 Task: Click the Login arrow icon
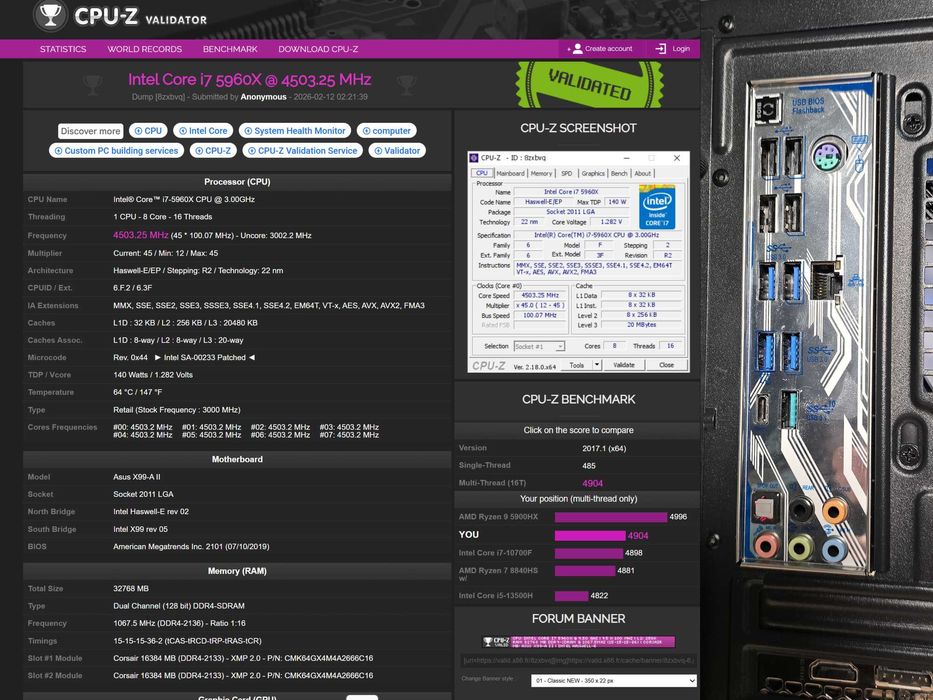[660, 49]
